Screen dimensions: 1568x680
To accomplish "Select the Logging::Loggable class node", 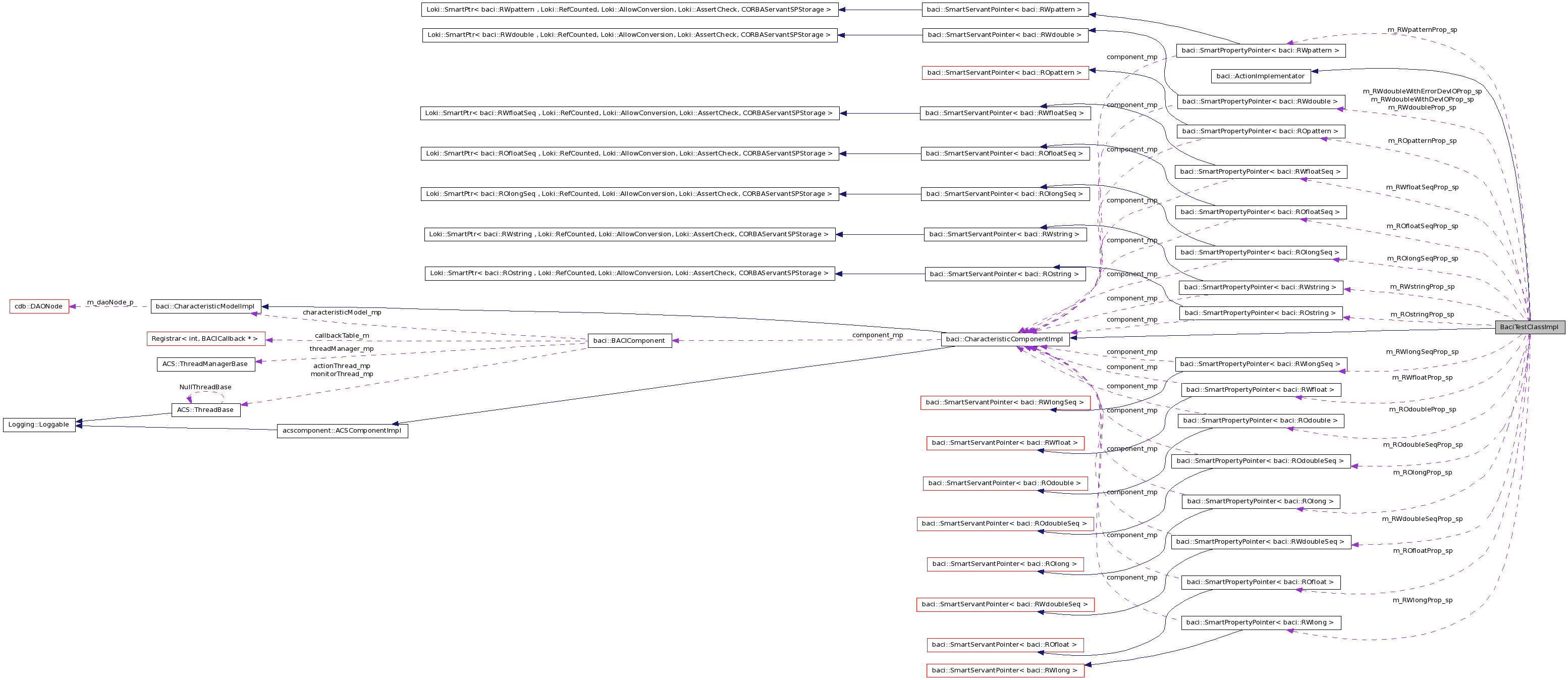I will pyautogui.click(x=39, y=425).
